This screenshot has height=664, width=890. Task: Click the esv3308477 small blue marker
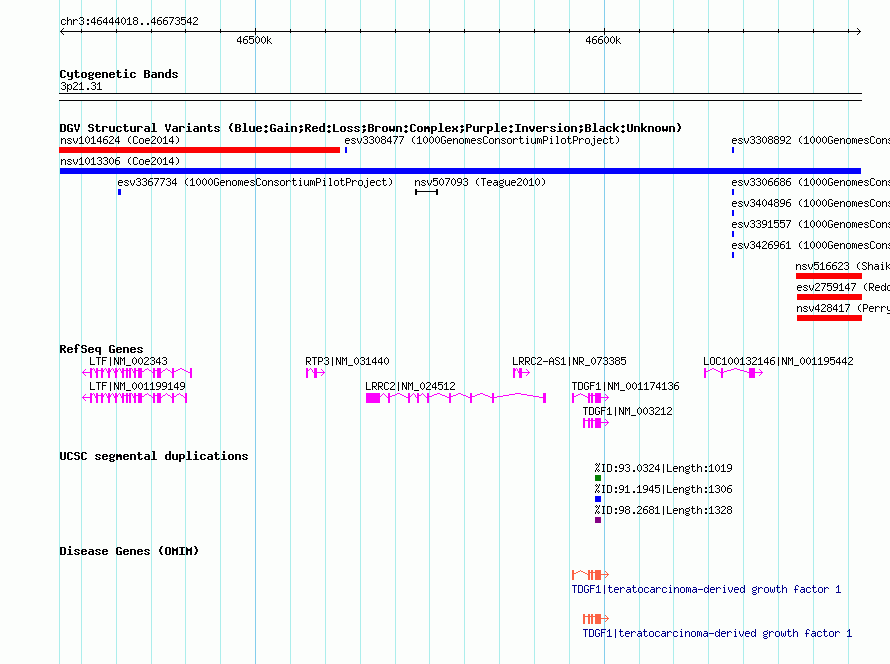click(346, 150)
